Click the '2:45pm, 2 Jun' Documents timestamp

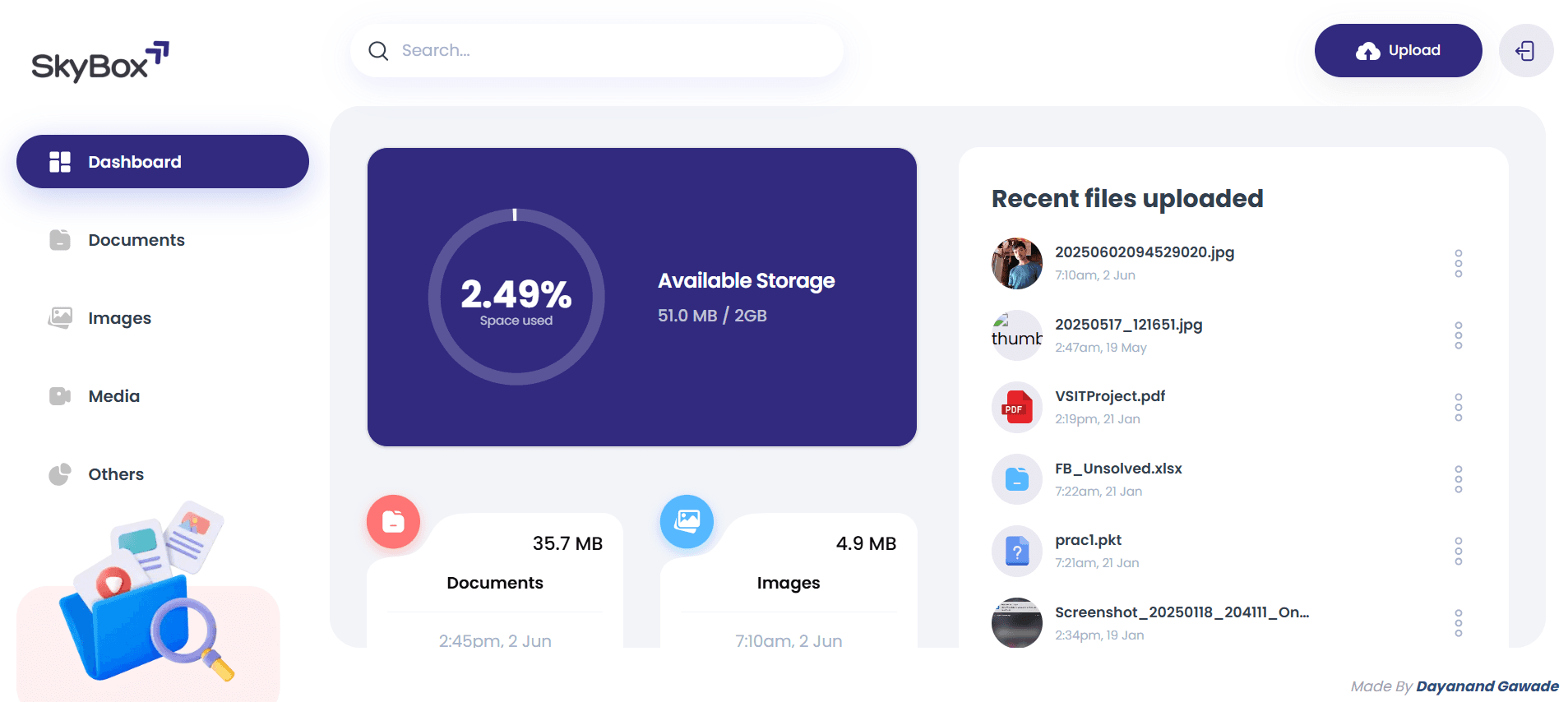pyautogui.click(x=495, y=640)
